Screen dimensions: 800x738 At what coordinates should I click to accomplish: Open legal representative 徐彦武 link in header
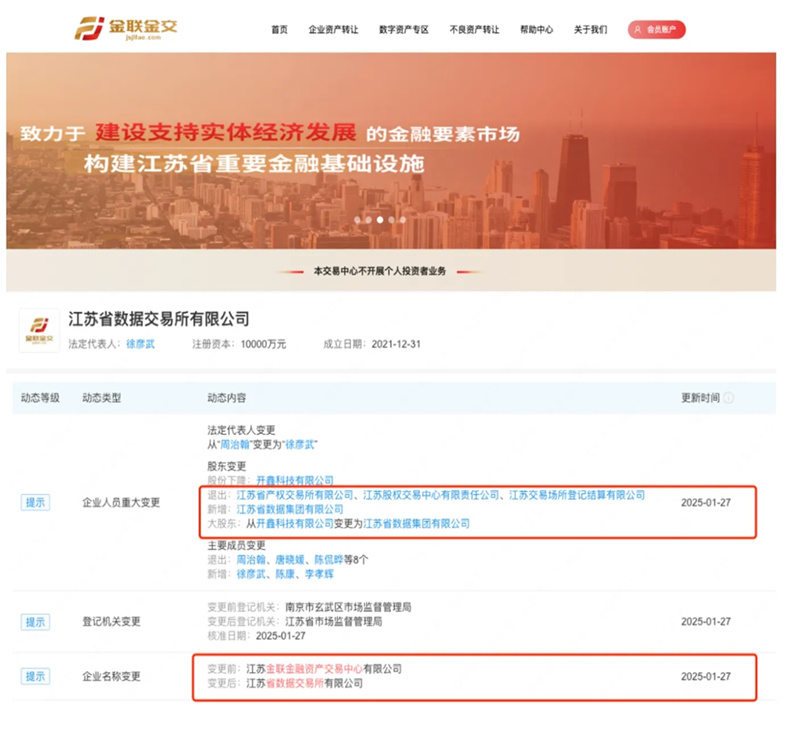[140, 344]
